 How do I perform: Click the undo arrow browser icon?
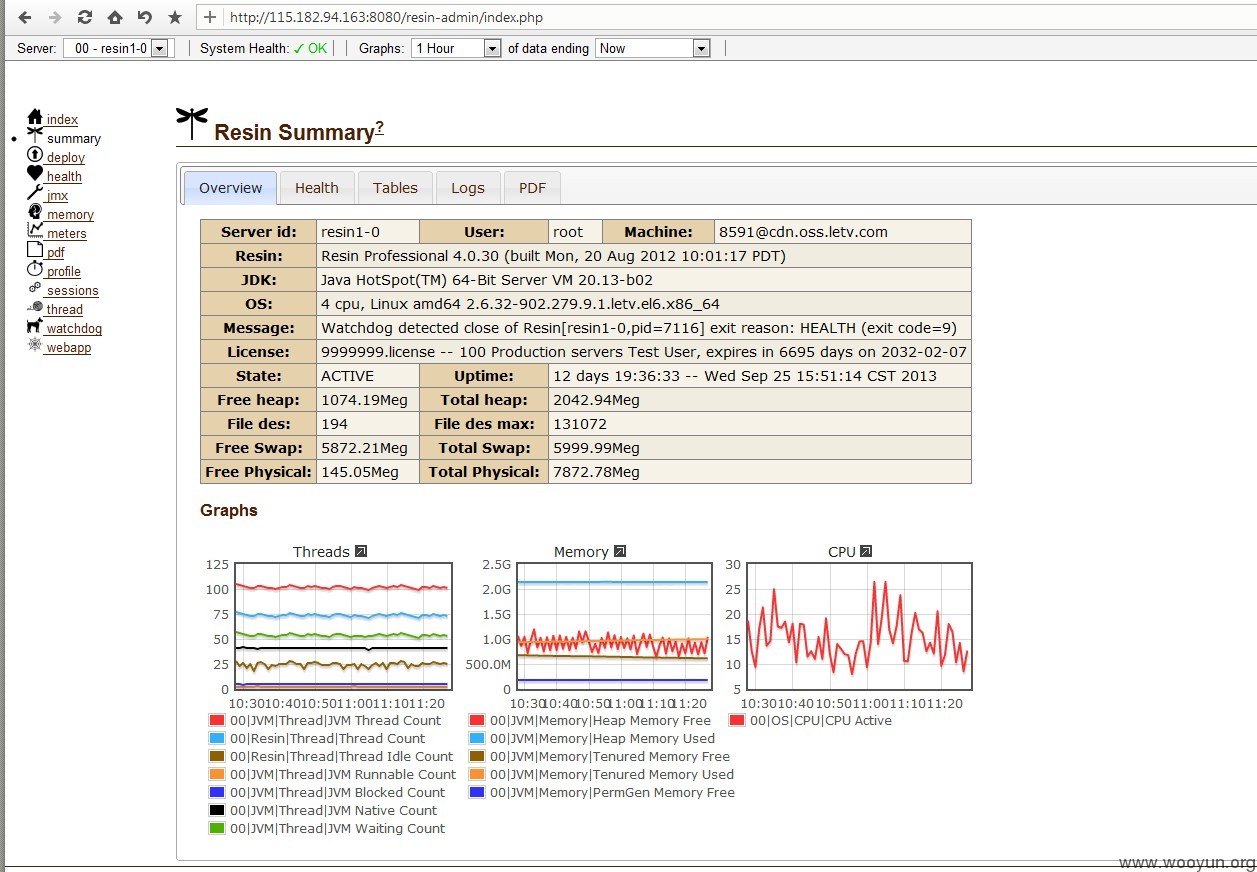(145, 17)
